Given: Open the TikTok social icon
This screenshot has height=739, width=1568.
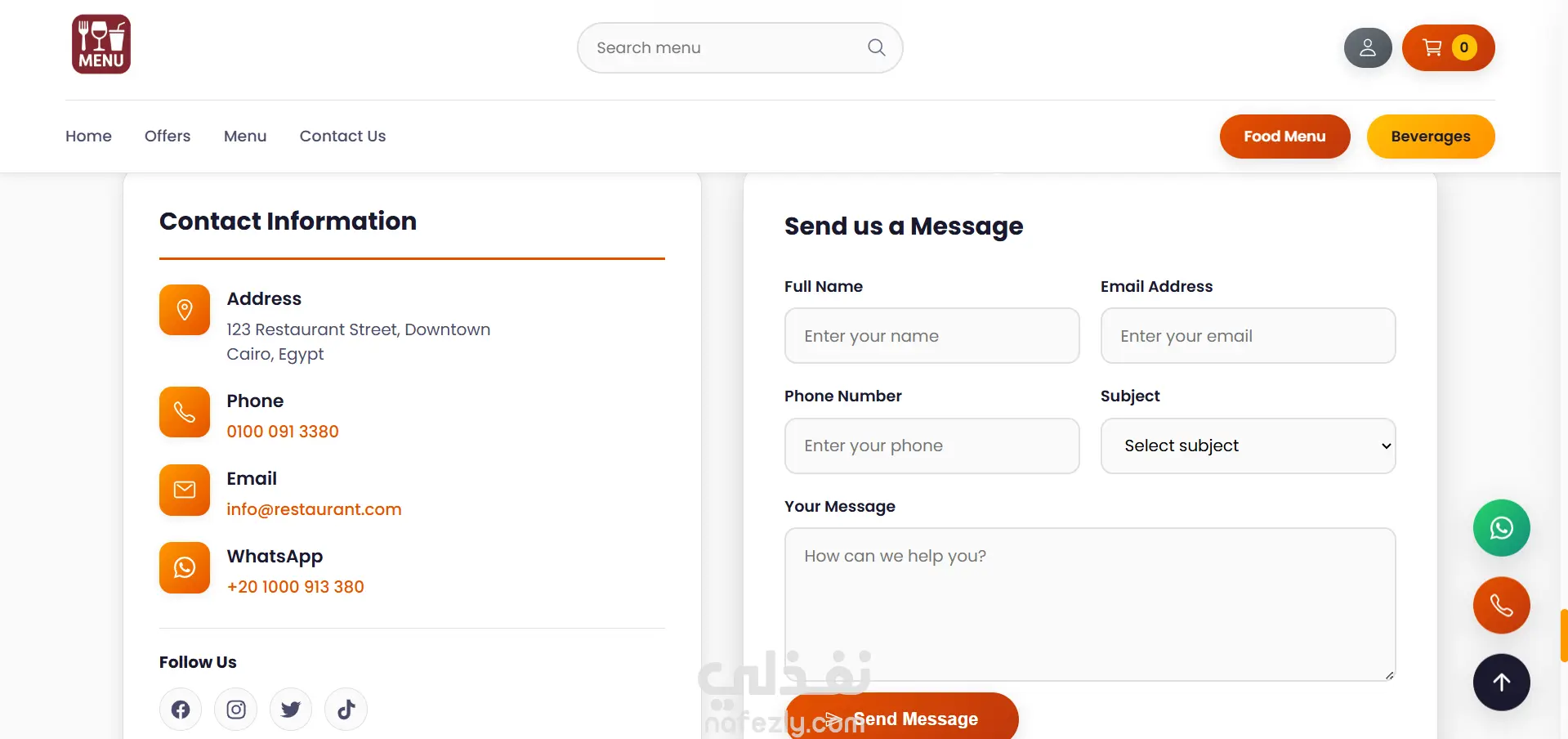Looking at the screenshot, I should (x=346, y=710).
